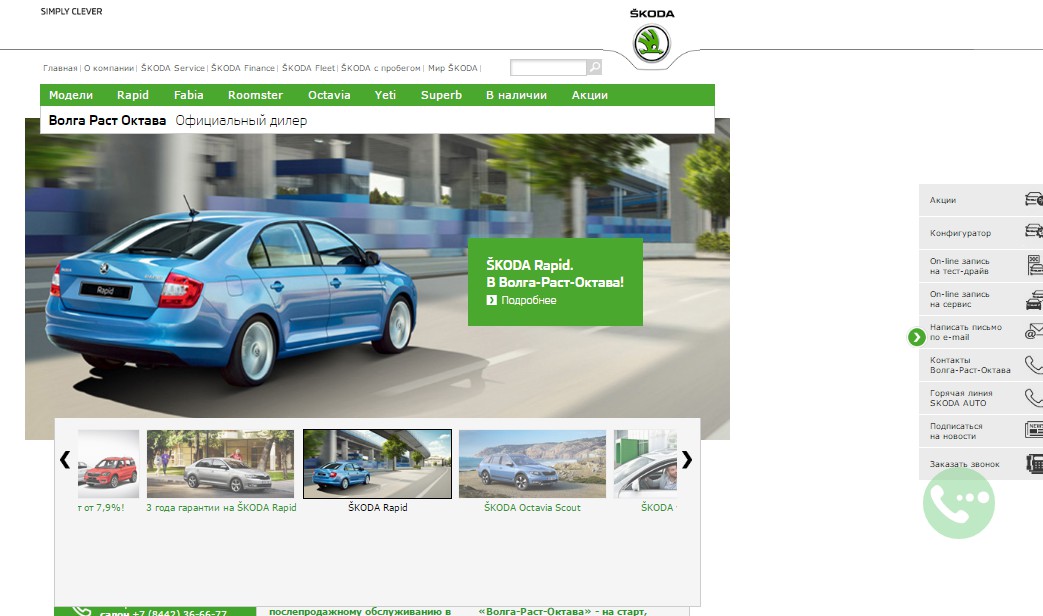The width and height of the screenshot is (1043, 616).
Task: Click the SIMPLY CLEVER slogan text
Action: pyautogui.click(x=71, y=11)
